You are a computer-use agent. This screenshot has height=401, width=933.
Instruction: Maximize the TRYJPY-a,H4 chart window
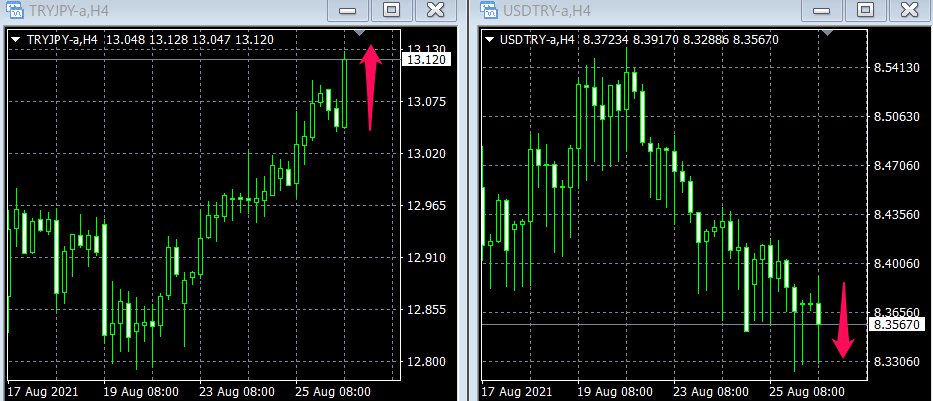pos(392,10)
